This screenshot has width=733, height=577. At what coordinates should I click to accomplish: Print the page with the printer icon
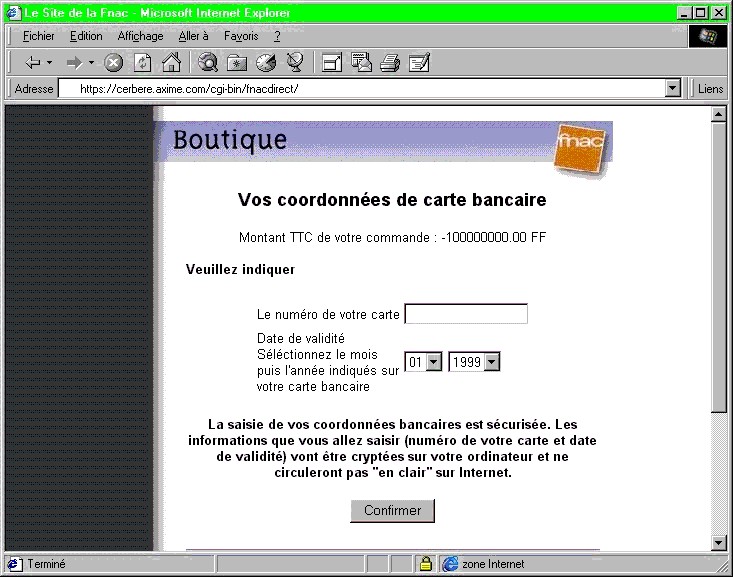[390, 63]
